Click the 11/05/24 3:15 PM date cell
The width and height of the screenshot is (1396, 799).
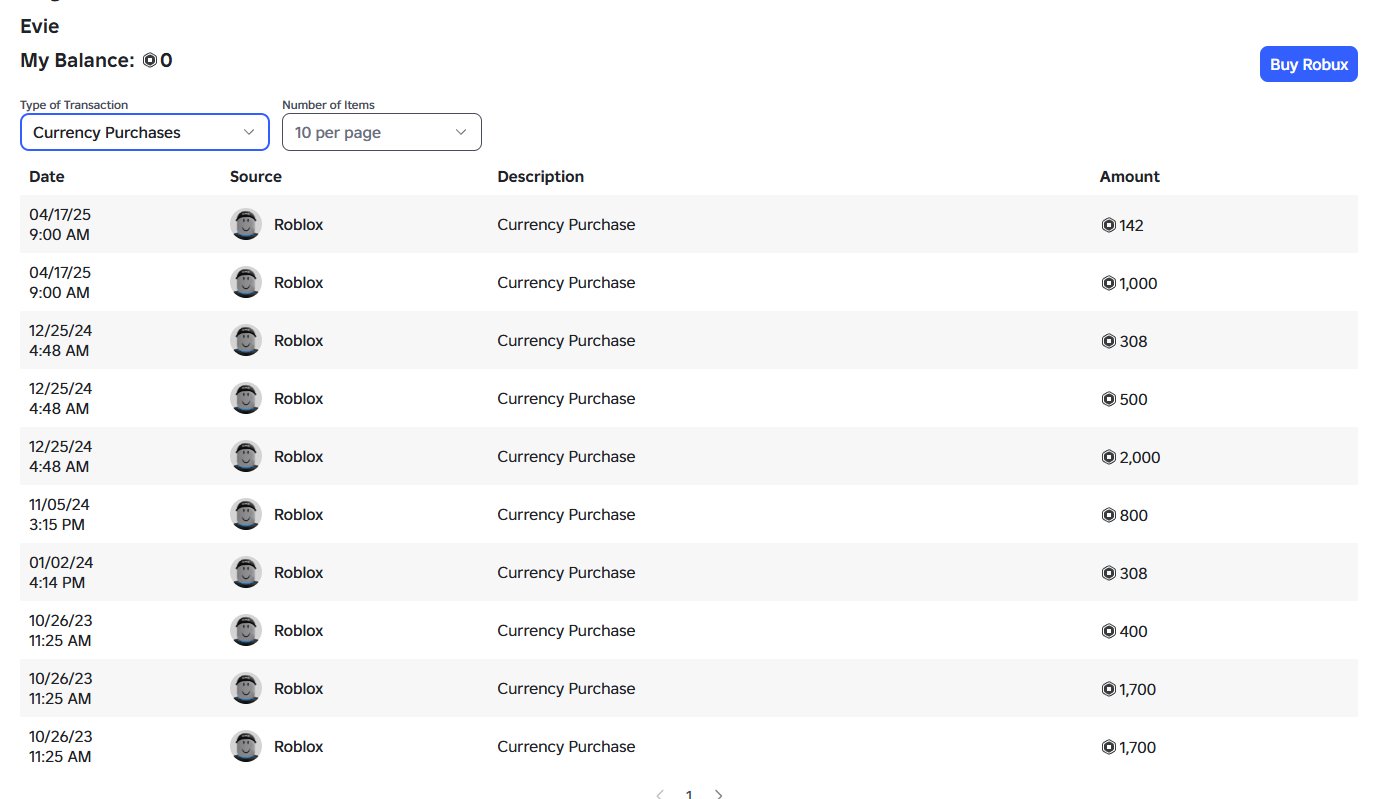click(60, 514)
